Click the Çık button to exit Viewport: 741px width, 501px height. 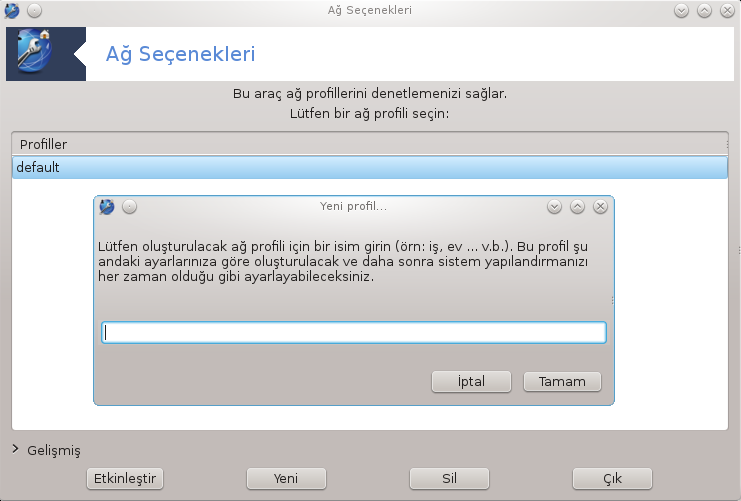pyautogui.click(x=612, y=478)
